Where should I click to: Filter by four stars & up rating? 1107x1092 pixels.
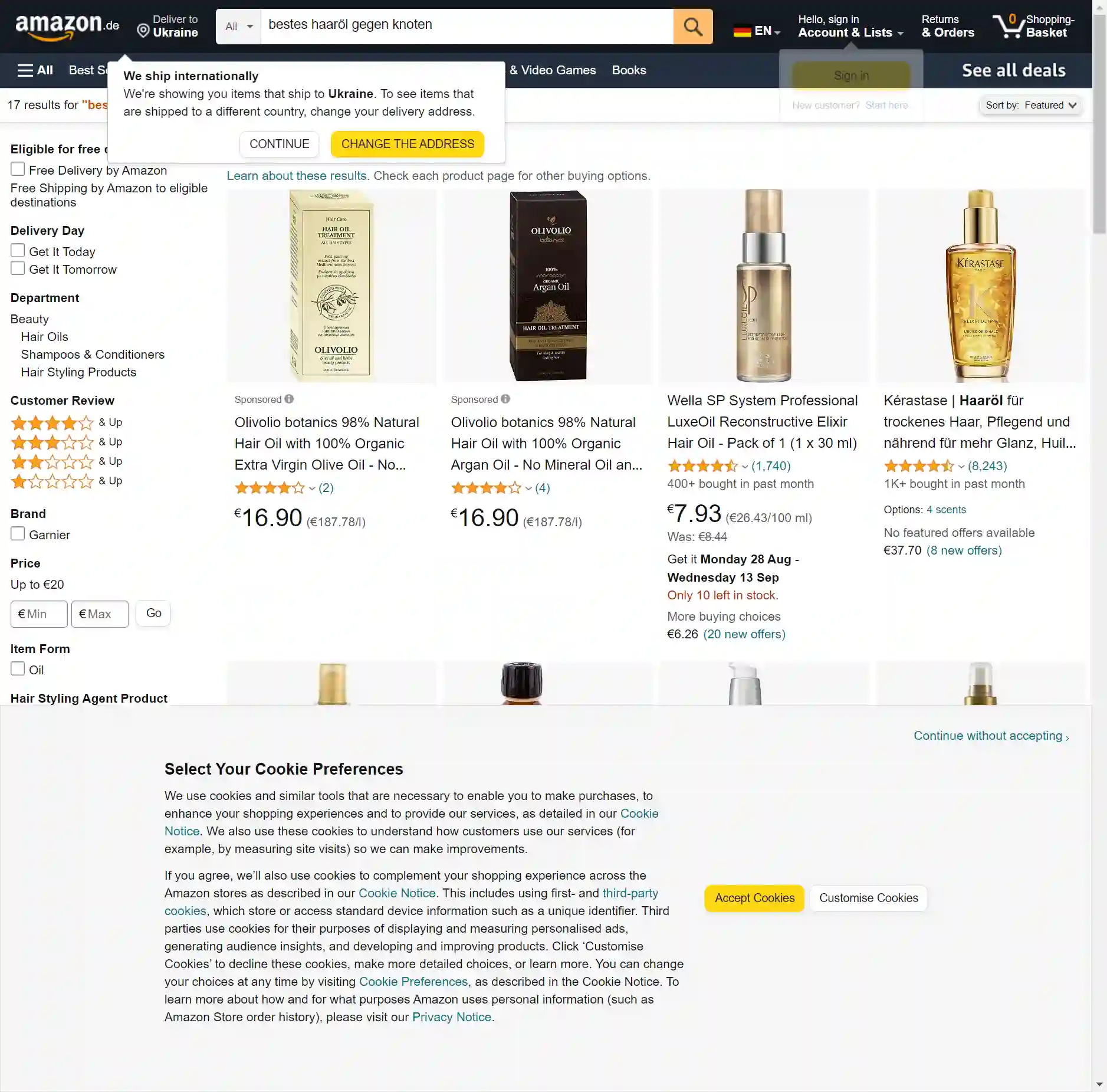[x=66, y=422]
